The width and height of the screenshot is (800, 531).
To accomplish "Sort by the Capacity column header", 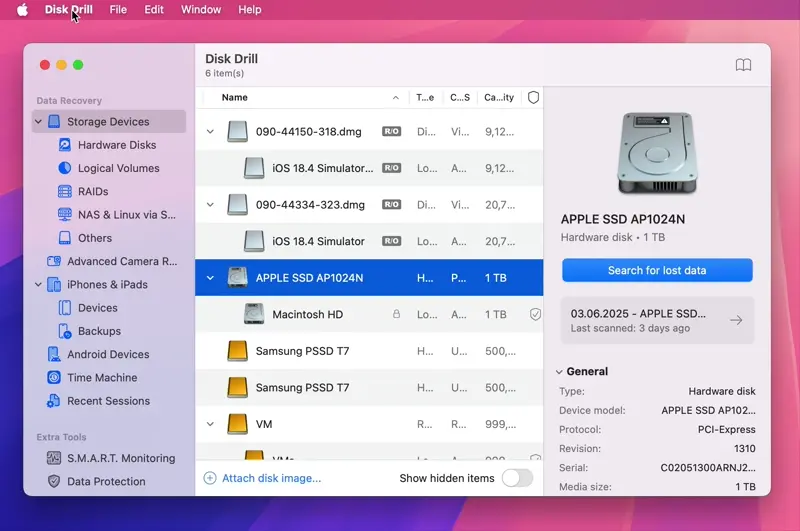I will (499, 97).
